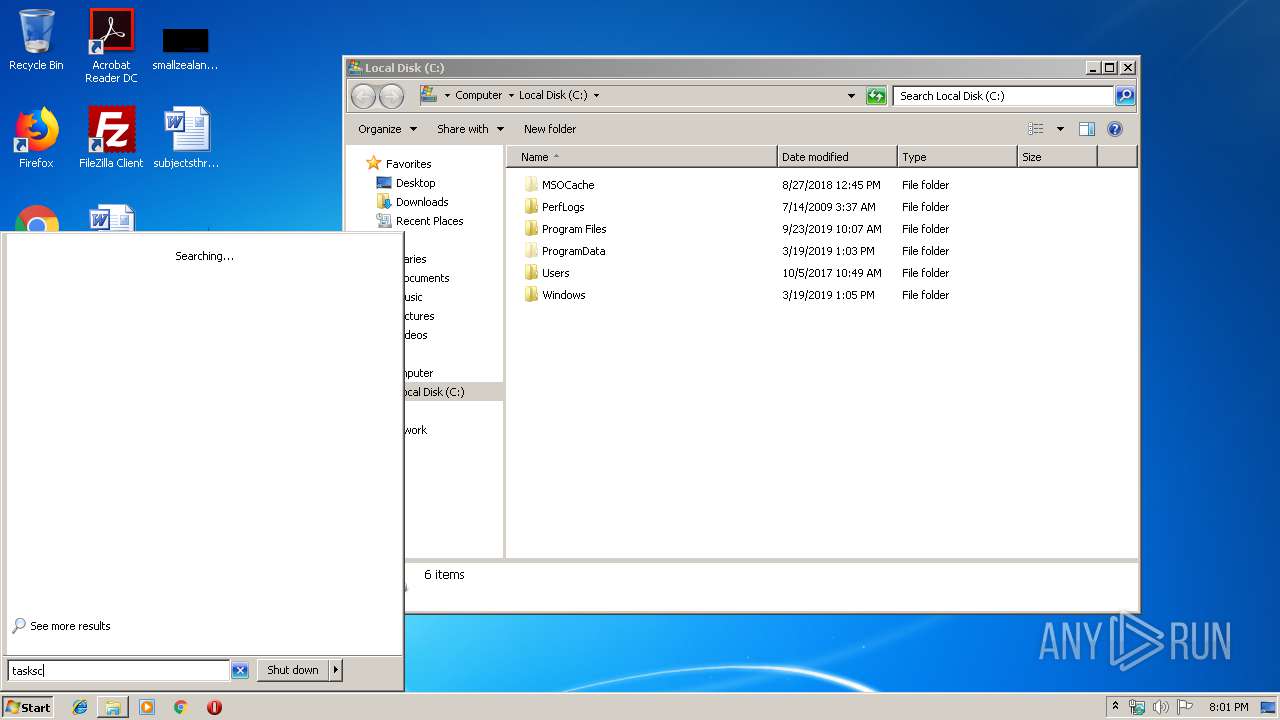Open Acrobat Reader DC desktop shortcut
1280x720 pixels.
pyautogui.click(x=111, y=46)
